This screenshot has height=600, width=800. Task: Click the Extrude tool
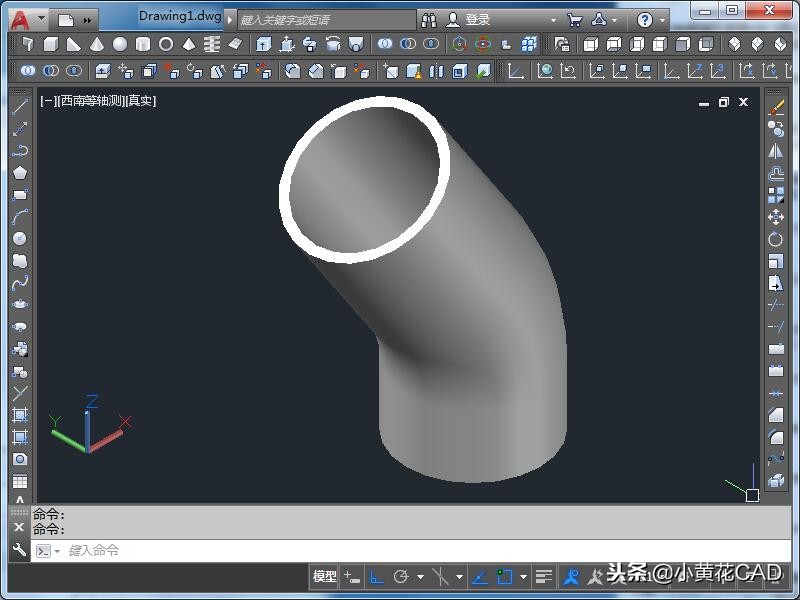(263, 45)
